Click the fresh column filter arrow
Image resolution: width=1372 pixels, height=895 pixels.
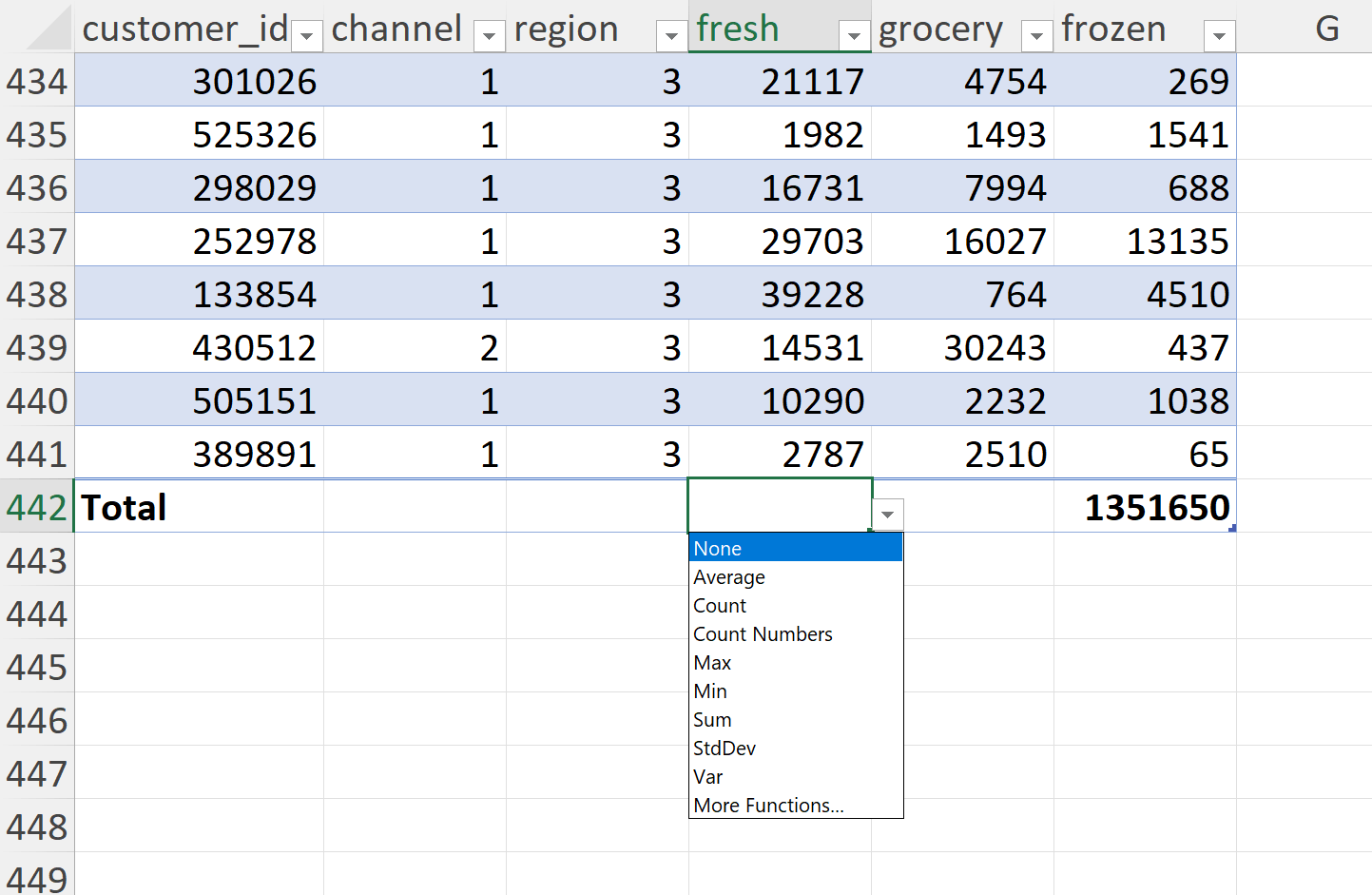854,34
